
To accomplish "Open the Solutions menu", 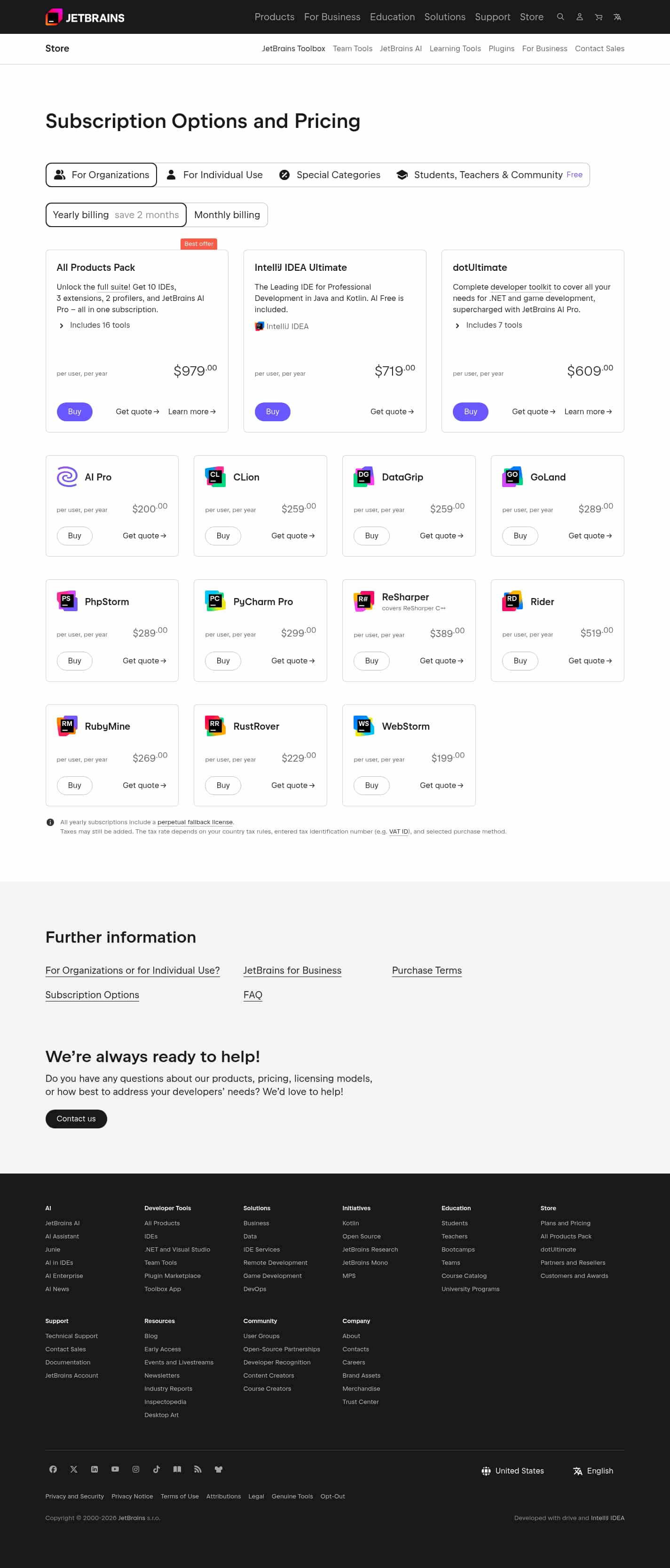I will (x=445, y=17).
